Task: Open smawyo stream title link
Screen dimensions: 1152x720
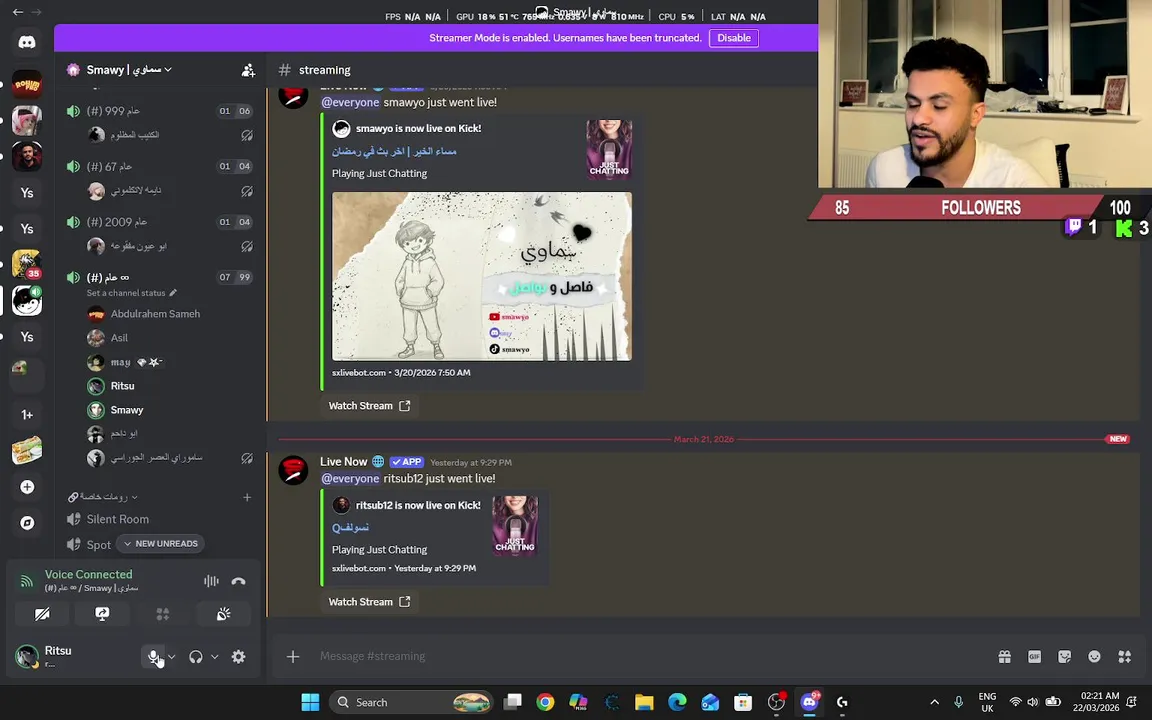Action: pos(394,151)
